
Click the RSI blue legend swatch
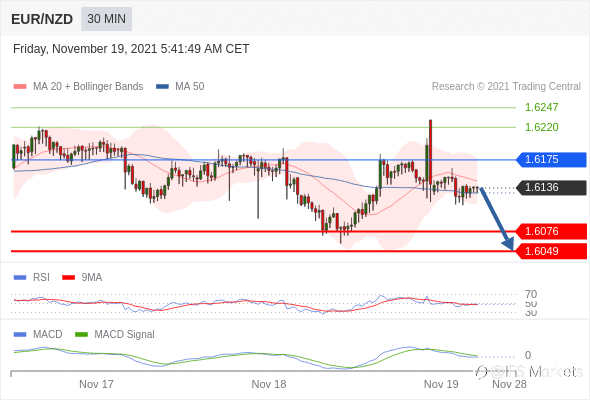tap(20, 278)
